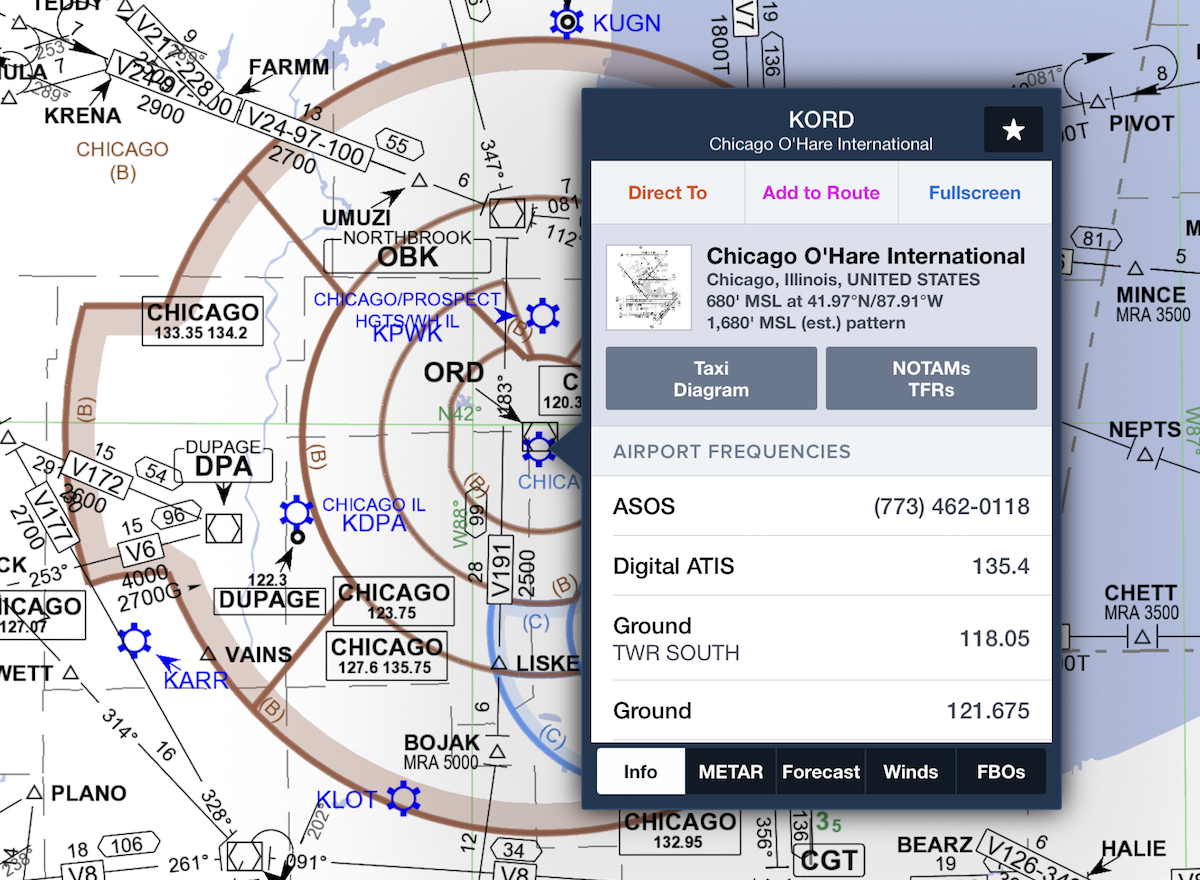Tap the KUGN airport symbol
This screenshot has height=880, width=1200.
[567, 21]
